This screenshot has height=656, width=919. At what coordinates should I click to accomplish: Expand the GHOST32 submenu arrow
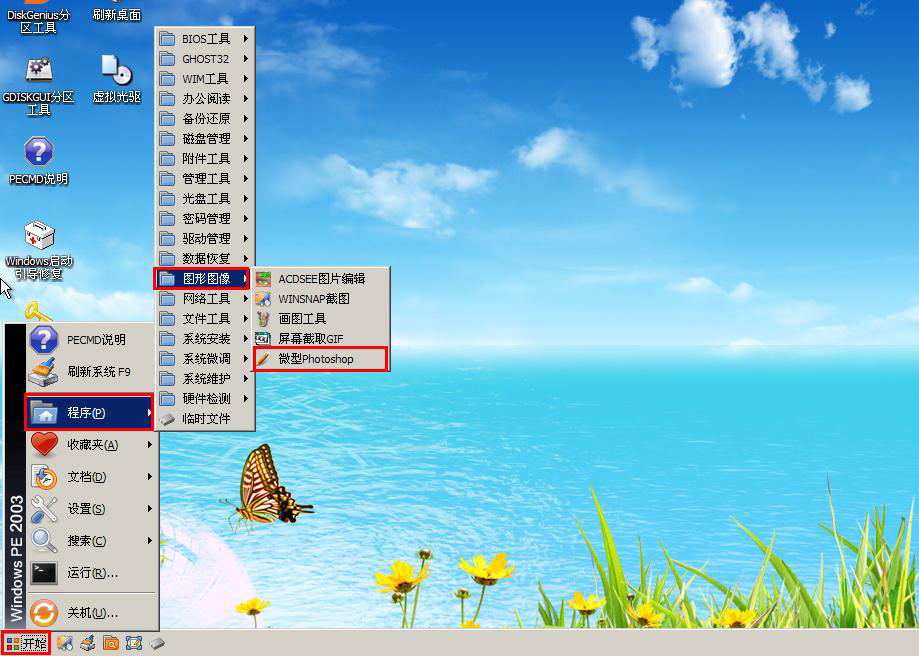click(246, 59)
